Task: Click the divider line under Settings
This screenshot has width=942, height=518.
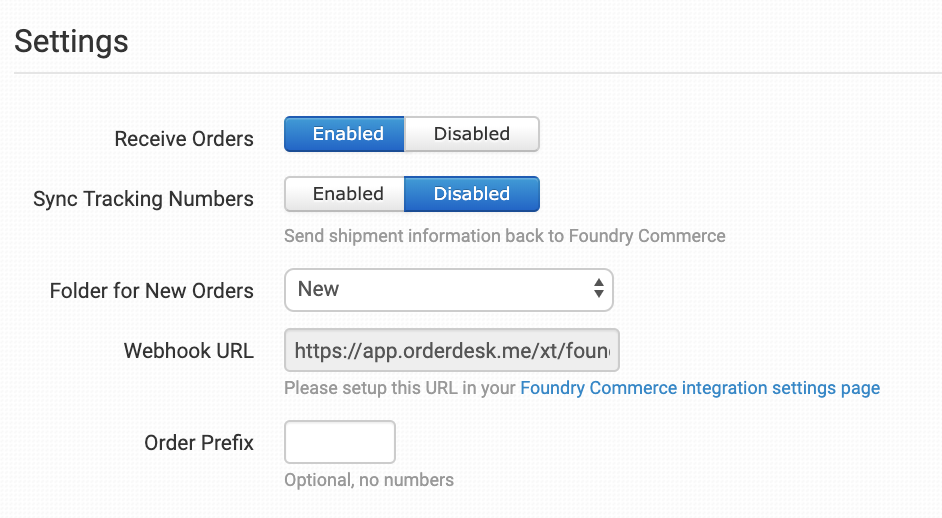Action: pyautogui.click(x=478, y=73)
